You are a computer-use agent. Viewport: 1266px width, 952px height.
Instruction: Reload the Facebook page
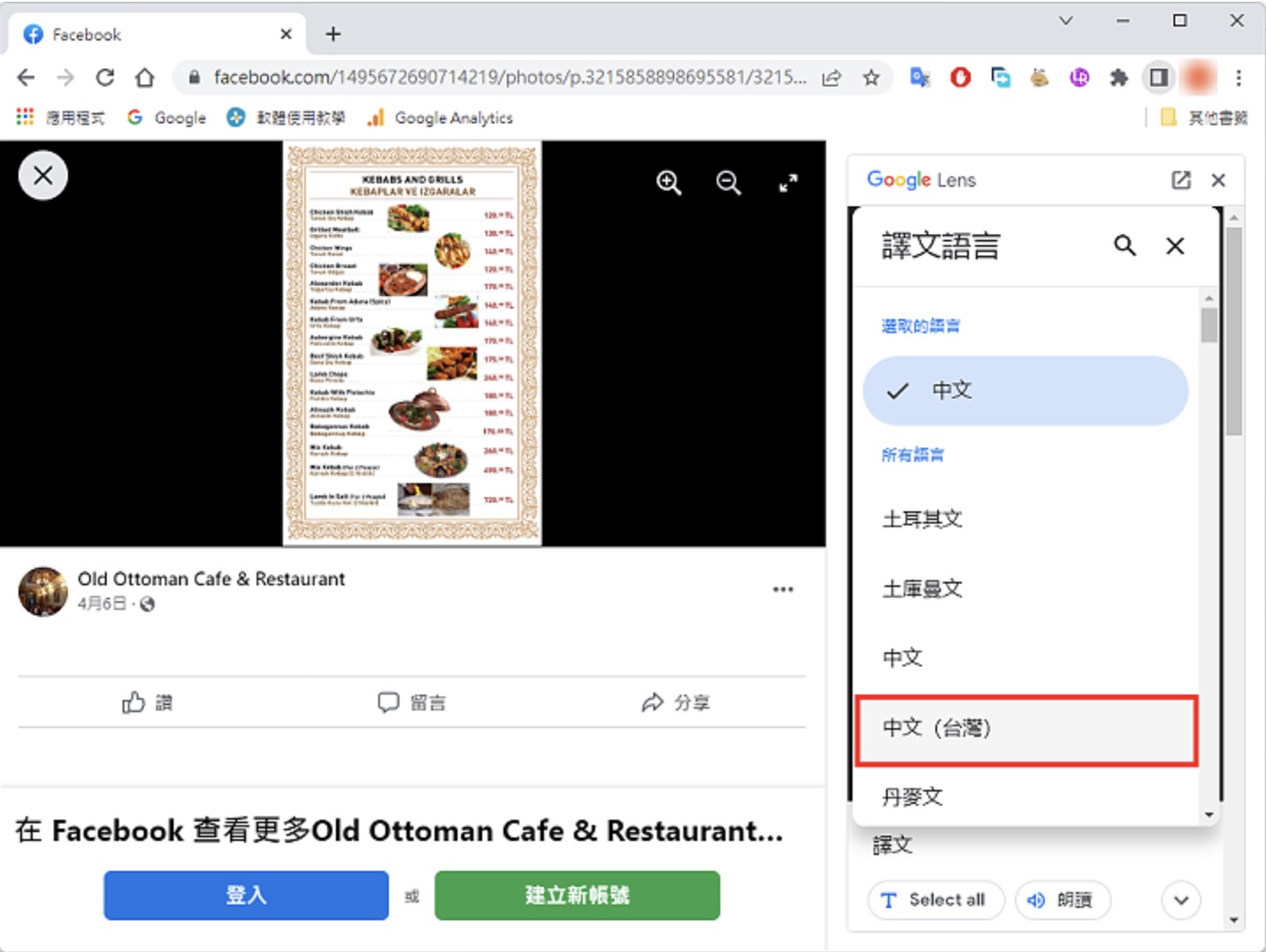[x=105, y=78]
